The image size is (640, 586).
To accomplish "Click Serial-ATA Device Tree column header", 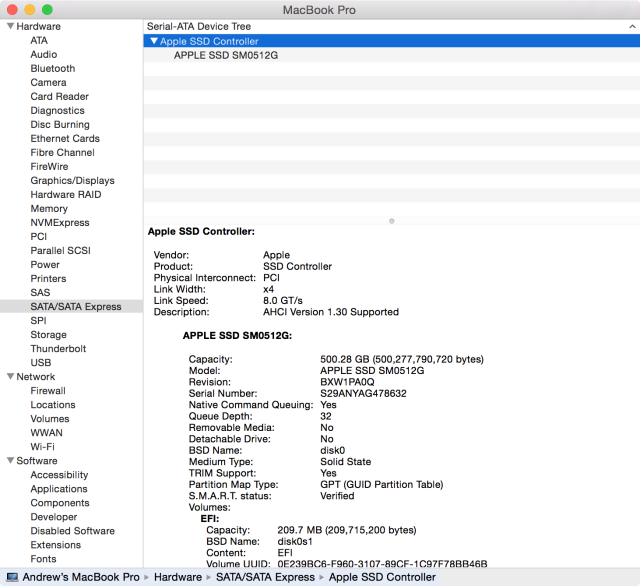I will click(199, 27).
